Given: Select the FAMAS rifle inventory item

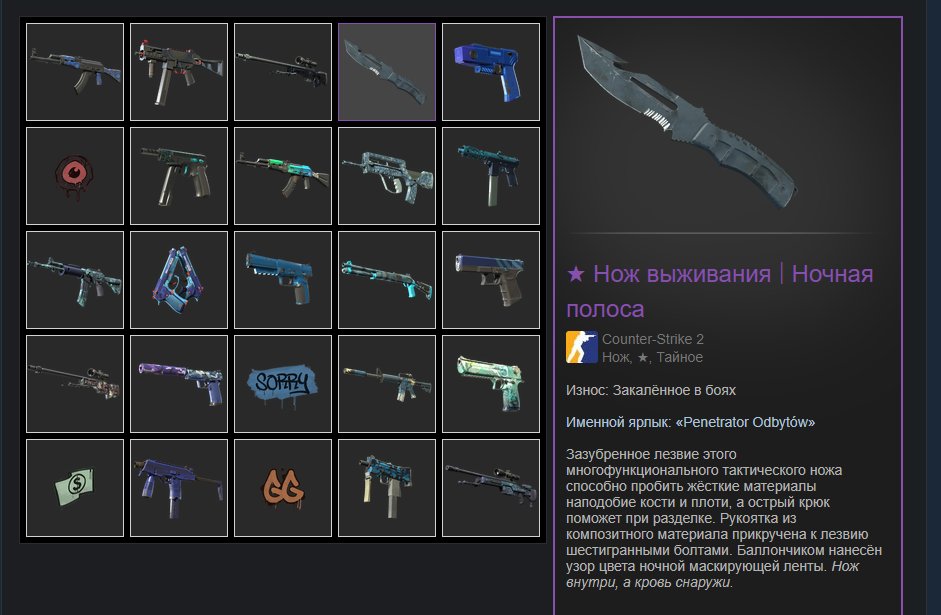Looking at the screenshot, I should coord(387,176).
